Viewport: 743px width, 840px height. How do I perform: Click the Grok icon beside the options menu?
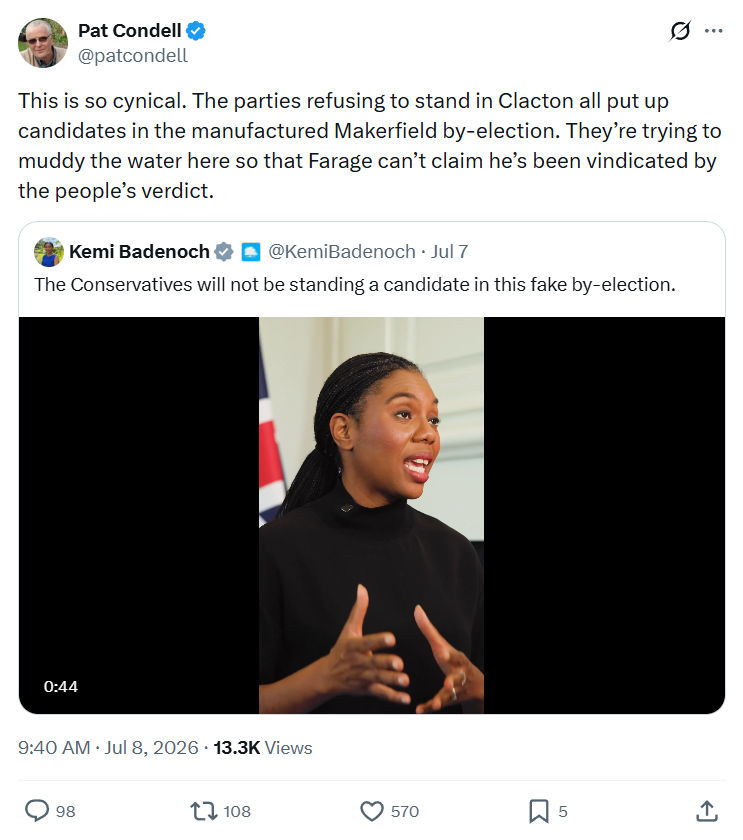pyautogui.click(x=680, y=31)
